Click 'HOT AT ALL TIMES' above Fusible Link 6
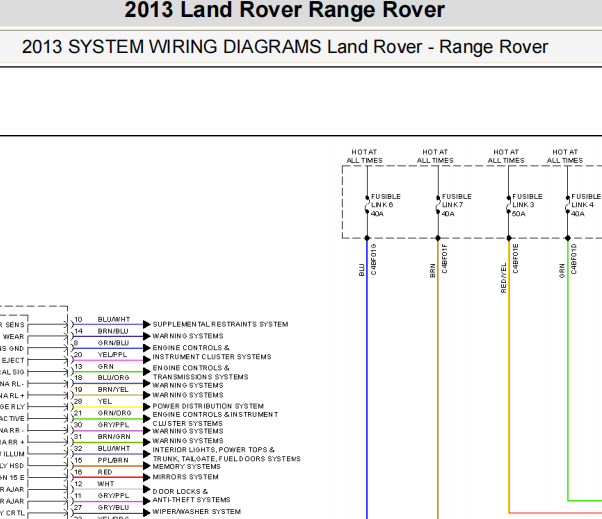Image resolution: width=602 pixels, height=519 pixels. click(364, 156)
